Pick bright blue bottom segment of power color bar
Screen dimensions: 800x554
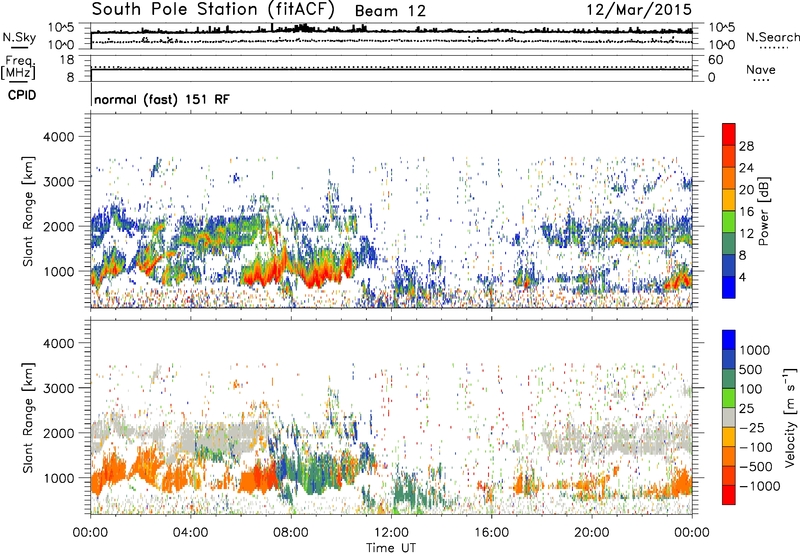[729, 287]
